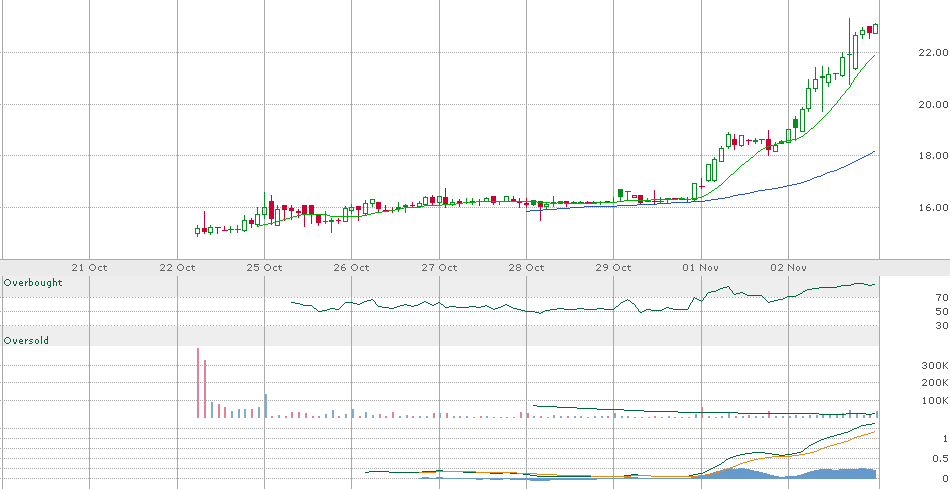Click the tallest pink volume bar on 22 Oct
The image size is (950, 489).
coord(198,383)
